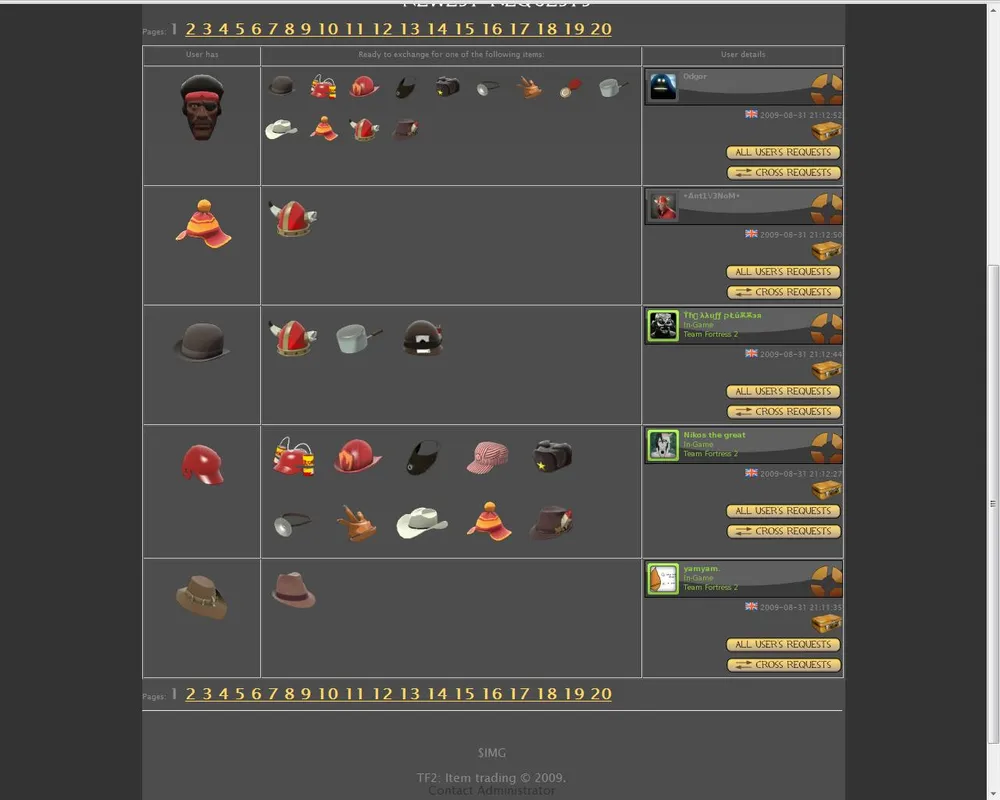Open Nikos the great user profile
Image resolution: width=1000 pixels, height=800 pixels.
click(714, 435)
